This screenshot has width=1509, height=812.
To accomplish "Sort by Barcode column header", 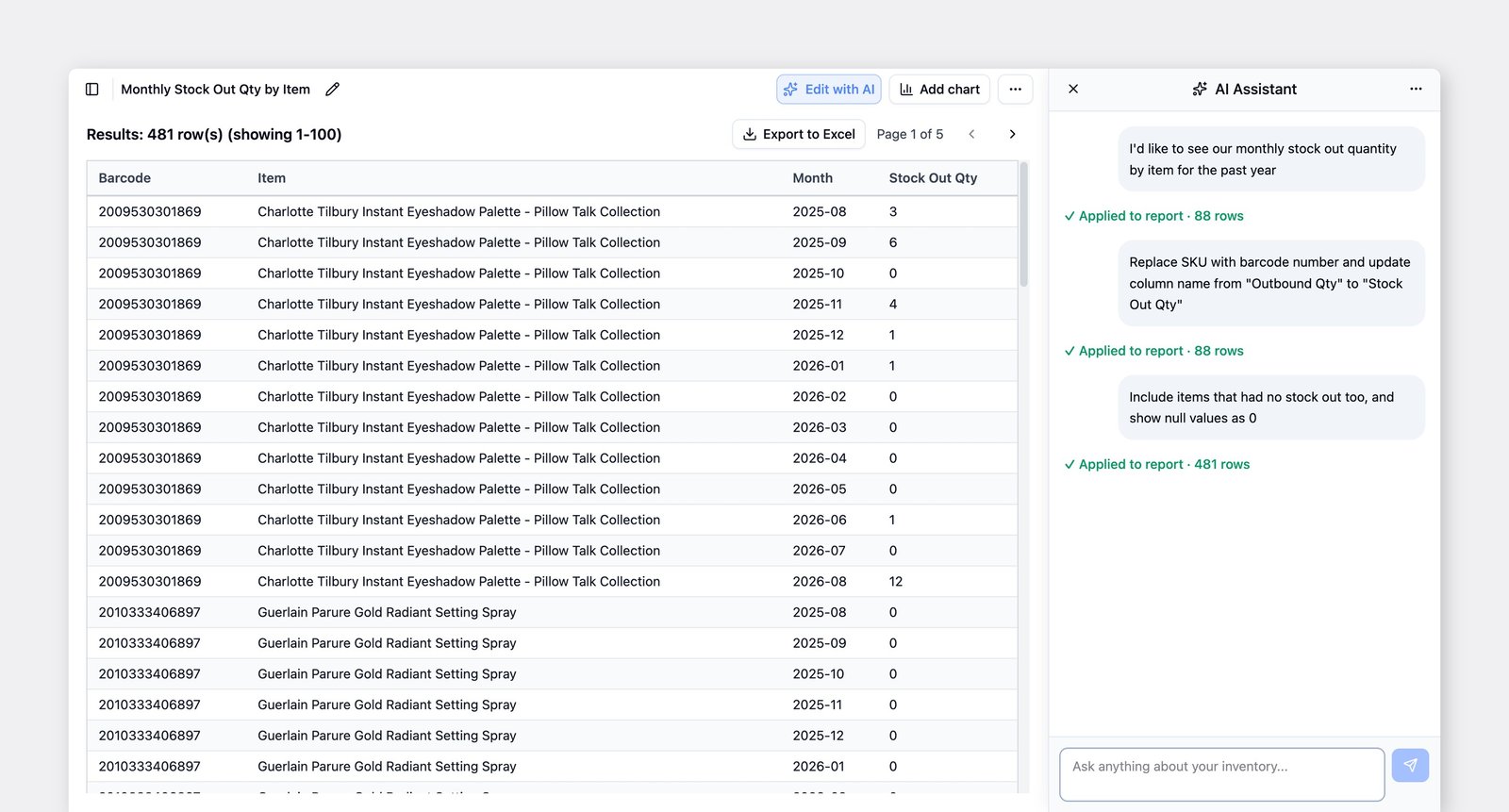I will click(x=124, y=178).
